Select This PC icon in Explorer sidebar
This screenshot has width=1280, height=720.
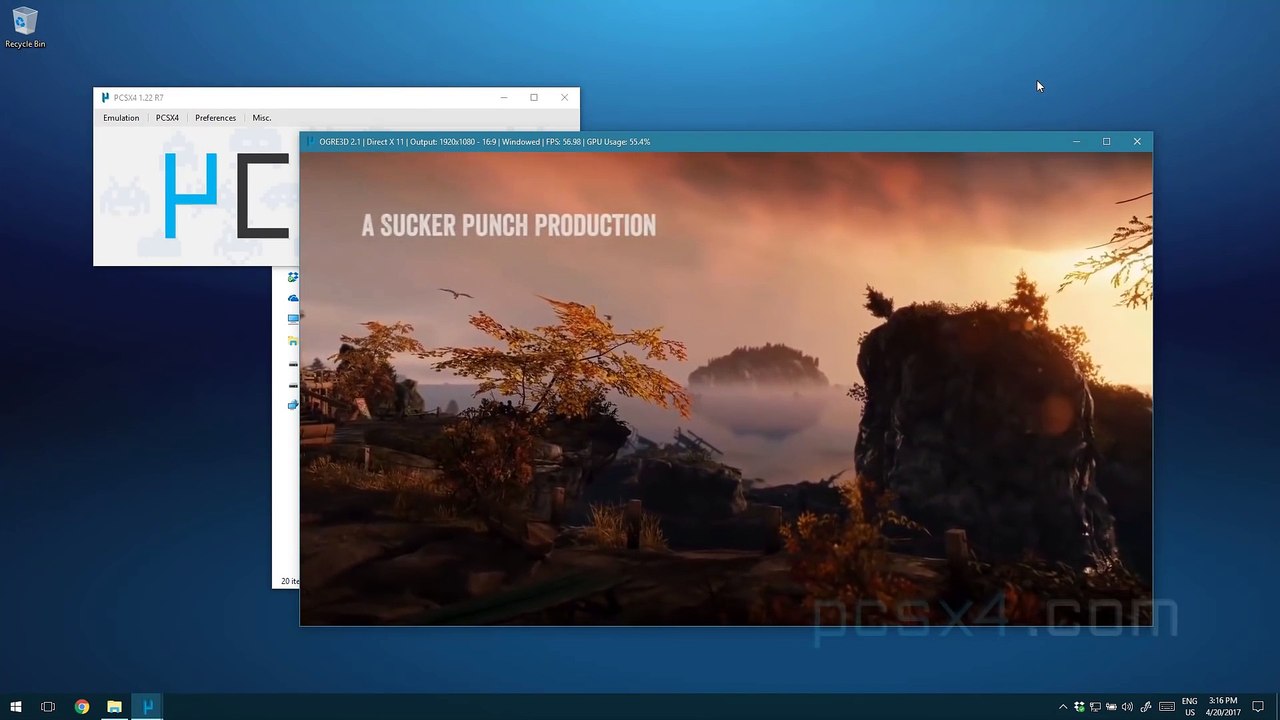point(293,319)
